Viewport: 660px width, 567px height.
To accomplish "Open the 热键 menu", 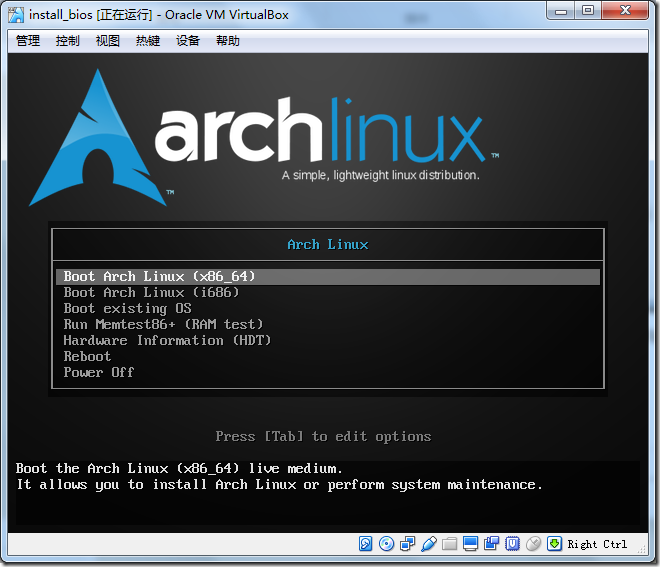I will (x=148, y=41).
